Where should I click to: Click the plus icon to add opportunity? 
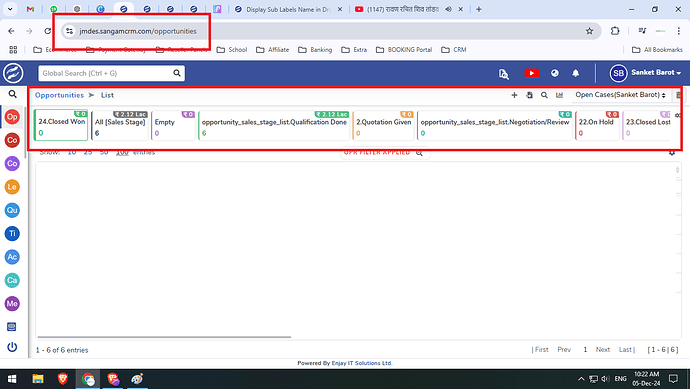point(514,95)
